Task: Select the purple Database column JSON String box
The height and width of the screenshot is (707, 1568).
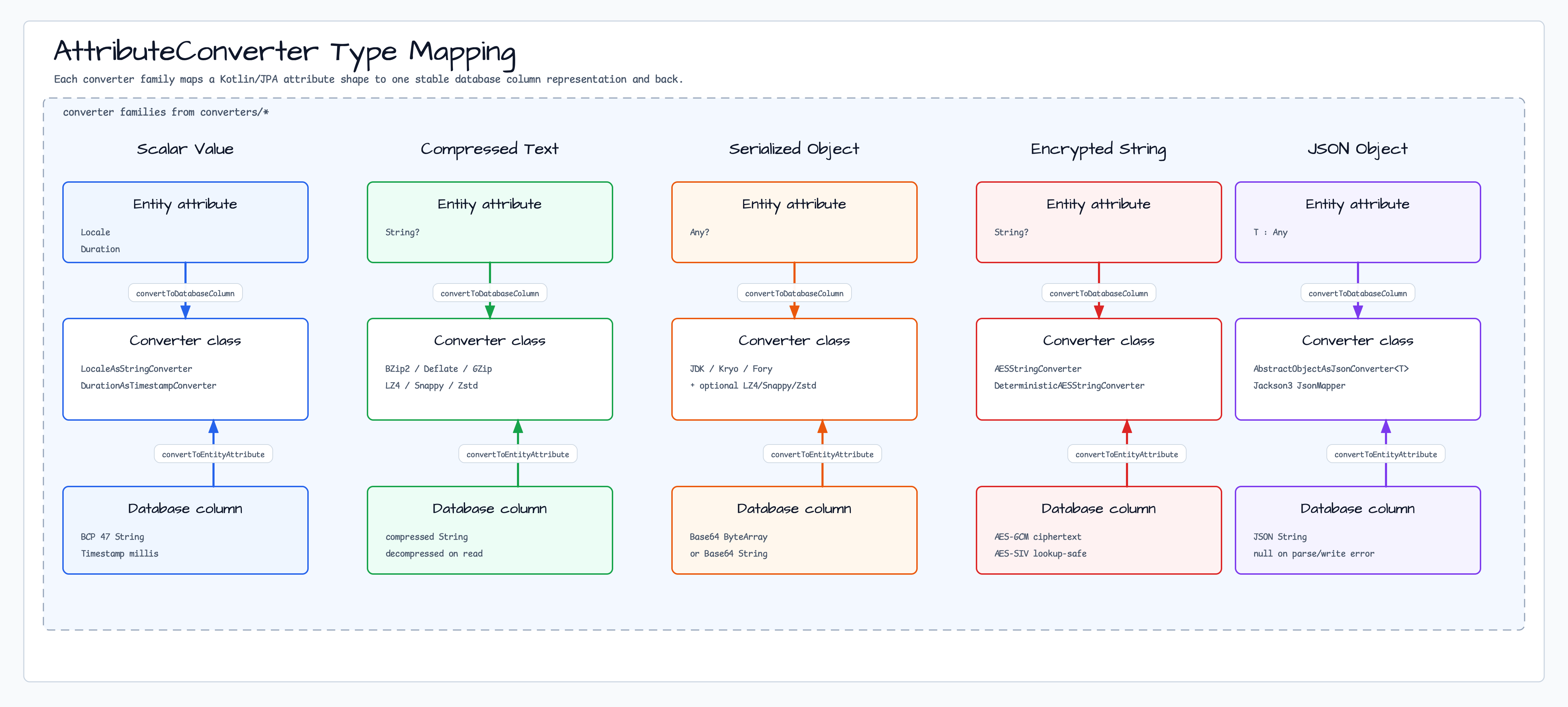Action: click(1357, 530)
